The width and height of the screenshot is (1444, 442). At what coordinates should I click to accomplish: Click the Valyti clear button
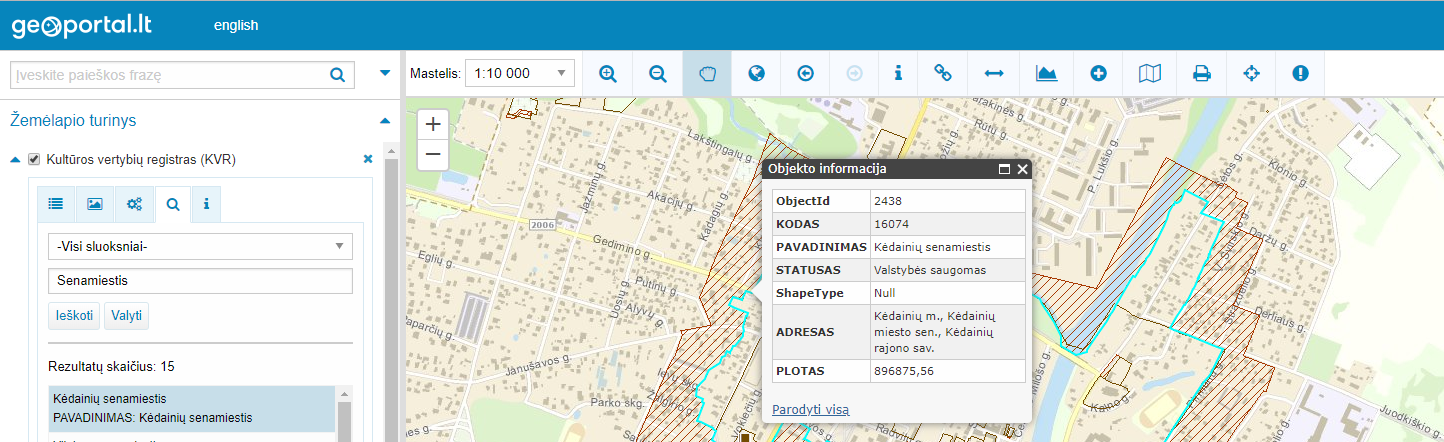pos(127,317)
